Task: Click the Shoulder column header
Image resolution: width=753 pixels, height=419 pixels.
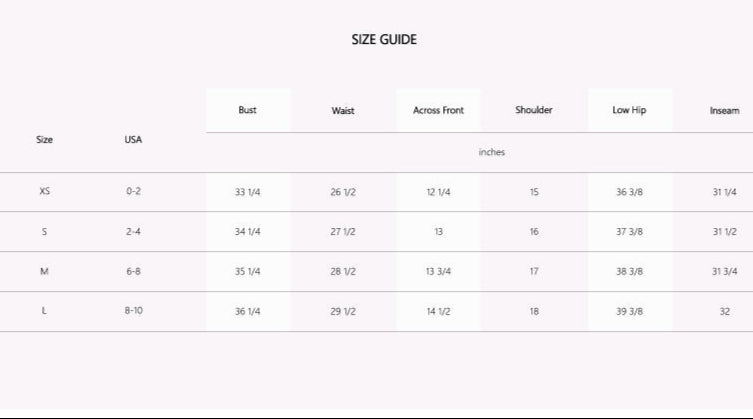Action: 534,110
